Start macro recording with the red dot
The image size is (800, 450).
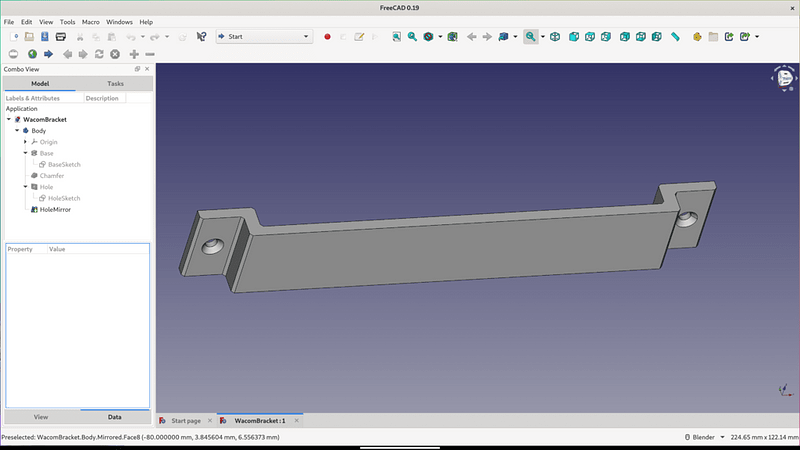(328, 37)
